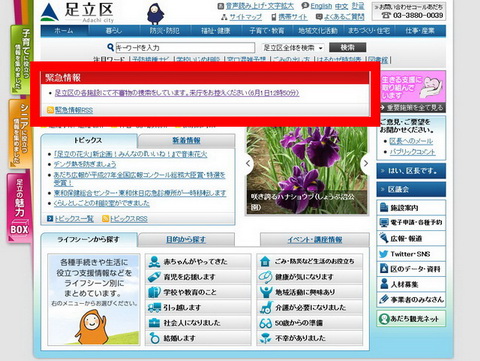Click the Twitter bird icon
Image resolution: width=480 pixels, height=361 pixels.
click(x=384, y=254)
